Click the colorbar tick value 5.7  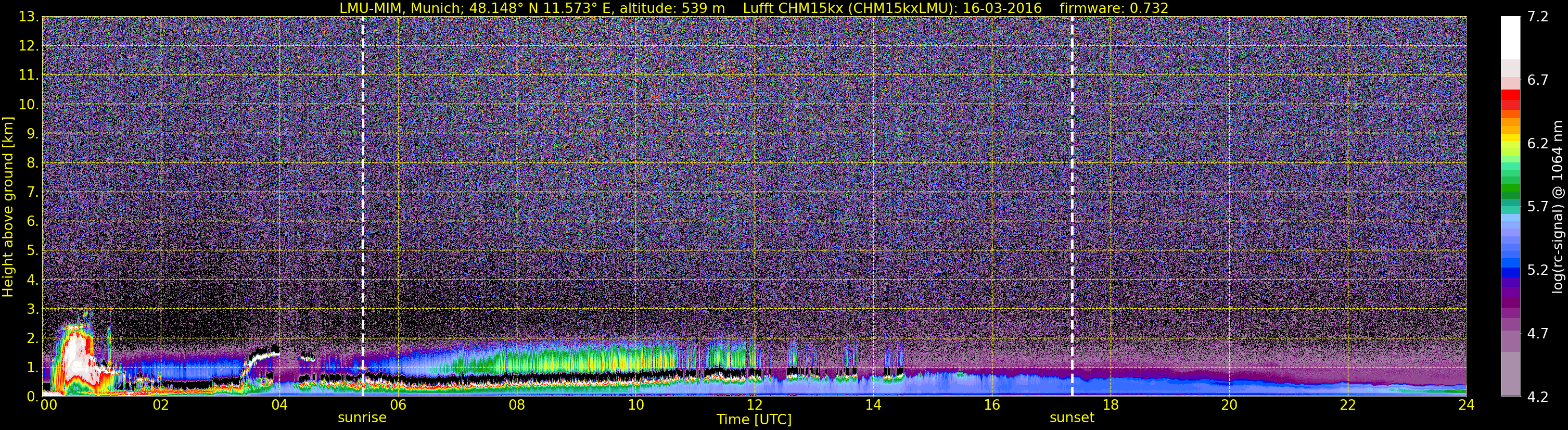pyautogui.click(x=1538, y=207)
